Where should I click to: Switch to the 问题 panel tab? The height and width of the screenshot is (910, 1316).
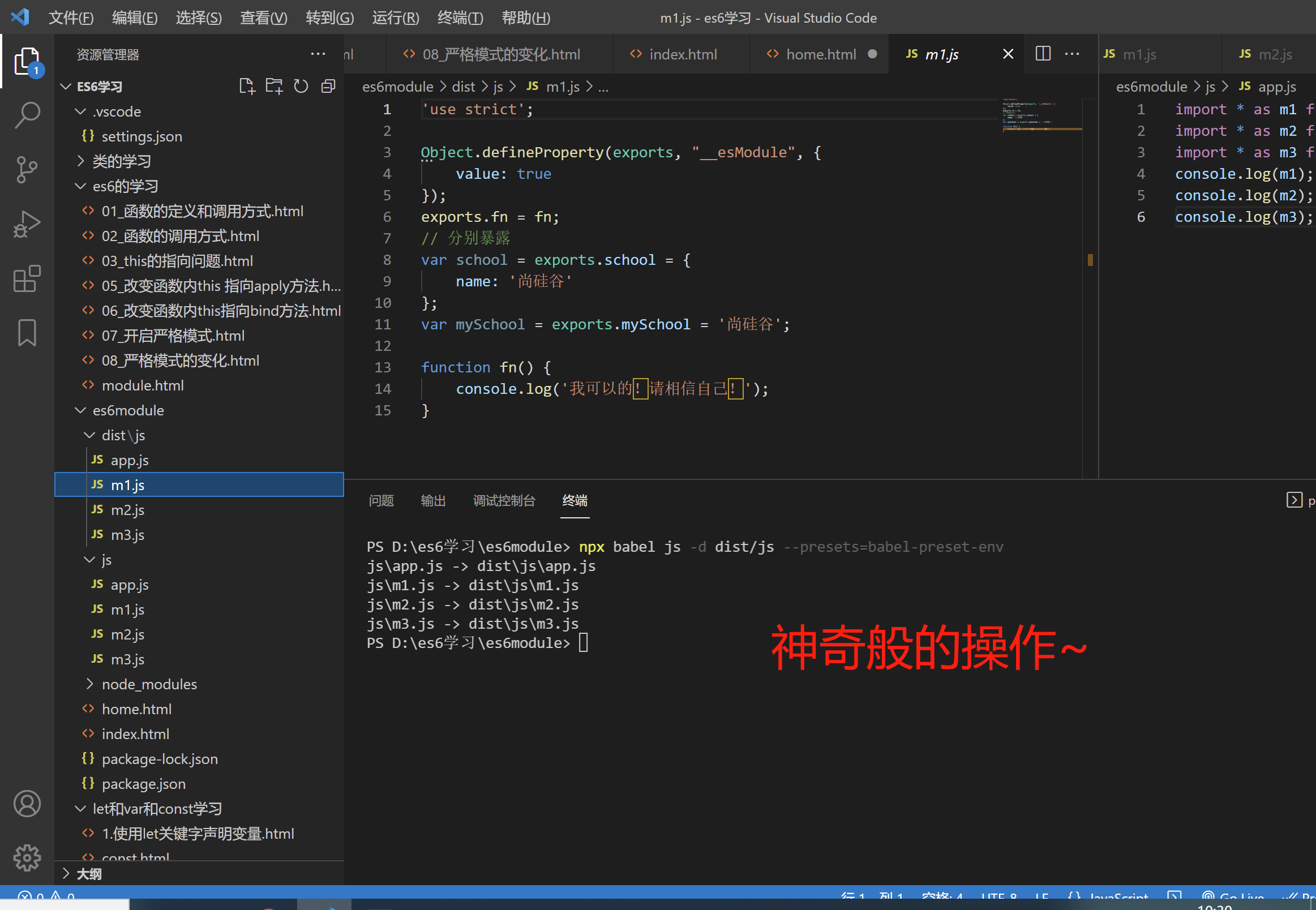tap(381, 500)
